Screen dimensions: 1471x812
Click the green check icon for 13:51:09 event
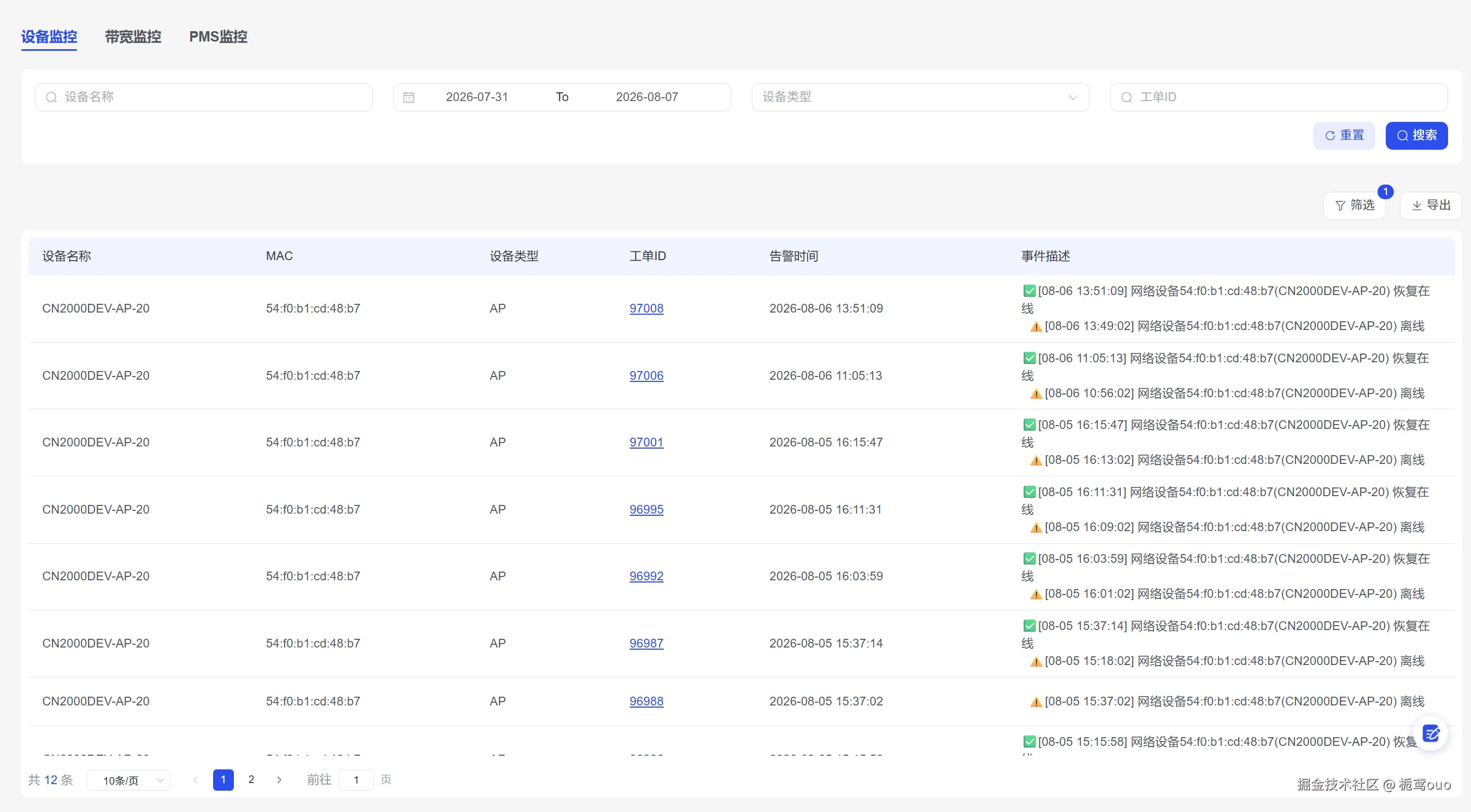click(x=1029, y=291)
